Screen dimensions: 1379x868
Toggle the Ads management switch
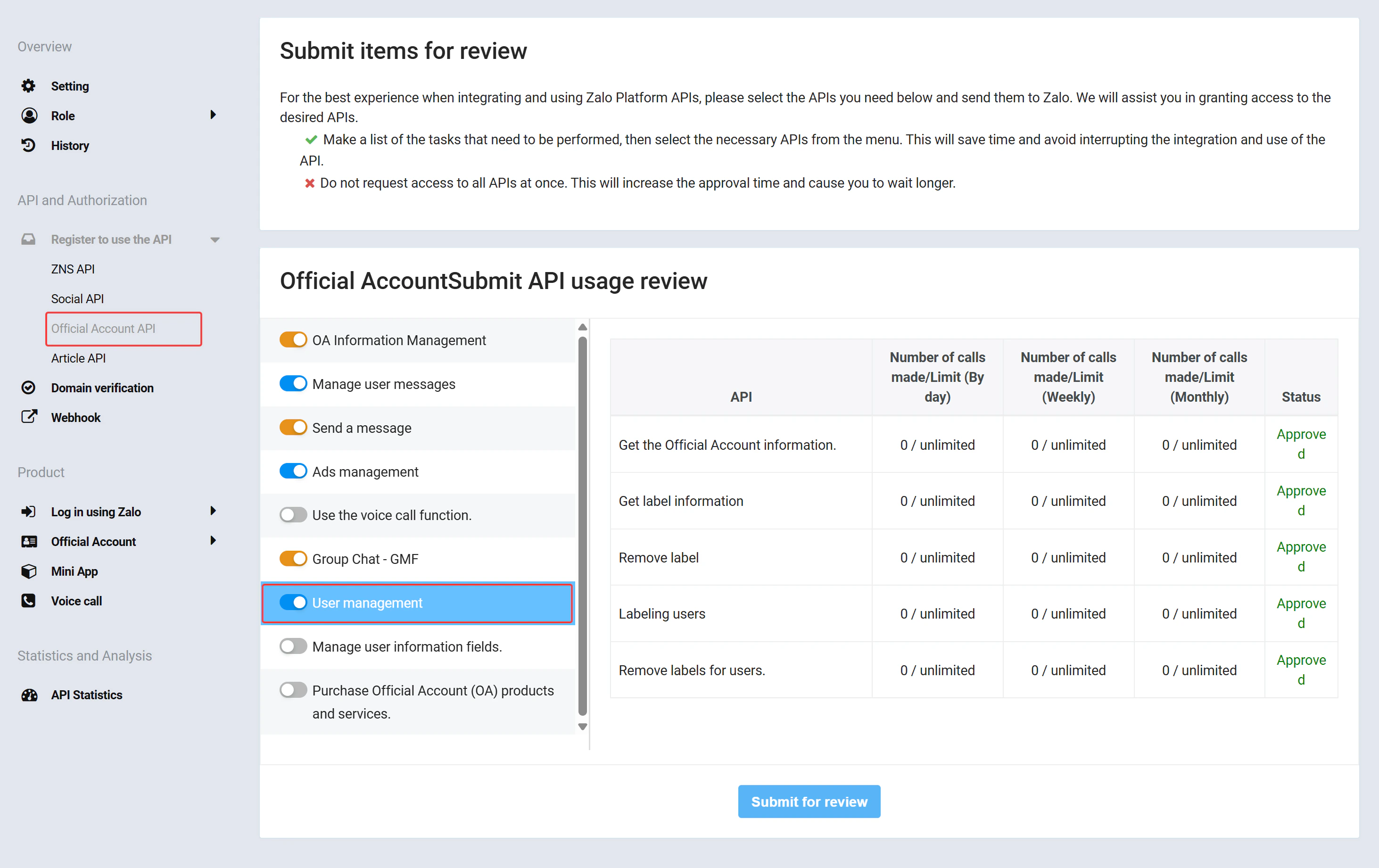coord(293,471)
